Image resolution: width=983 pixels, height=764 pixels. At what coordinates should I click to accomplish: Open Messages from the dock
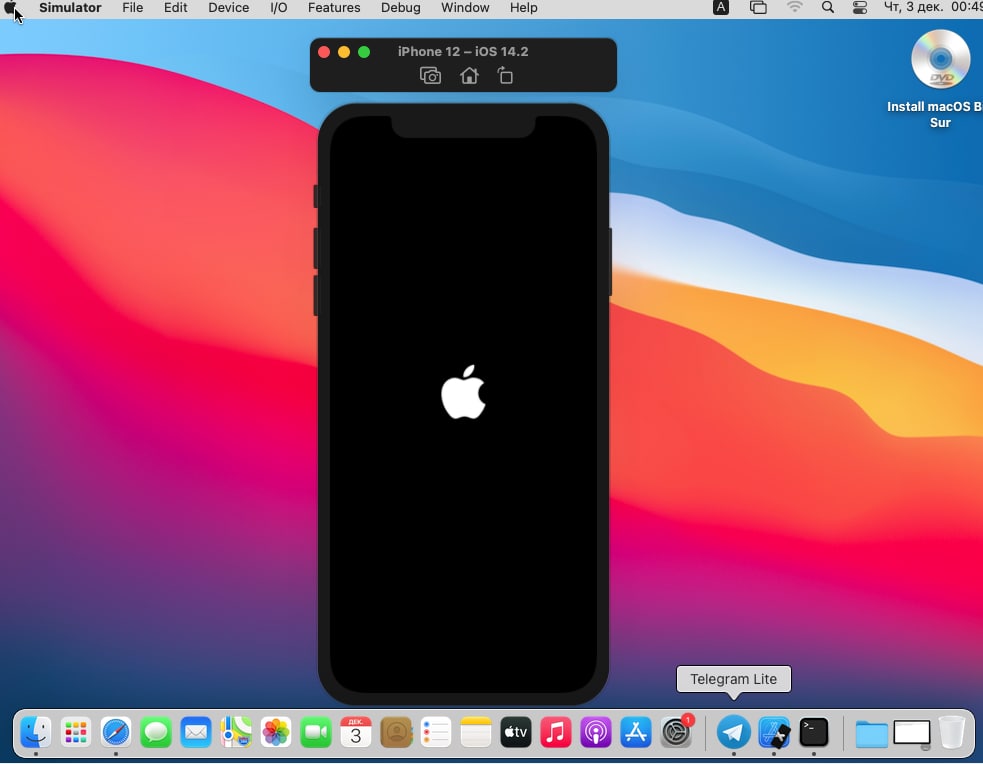[x=156, y=731]
